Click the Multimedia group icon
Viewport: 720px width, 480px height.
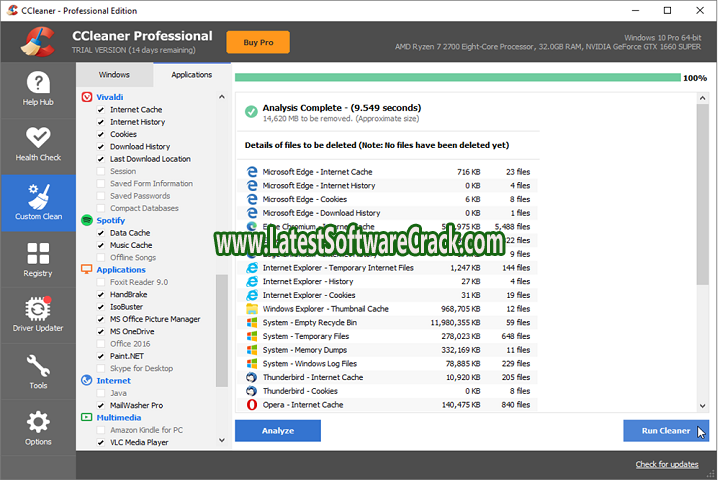pos(87,417)
